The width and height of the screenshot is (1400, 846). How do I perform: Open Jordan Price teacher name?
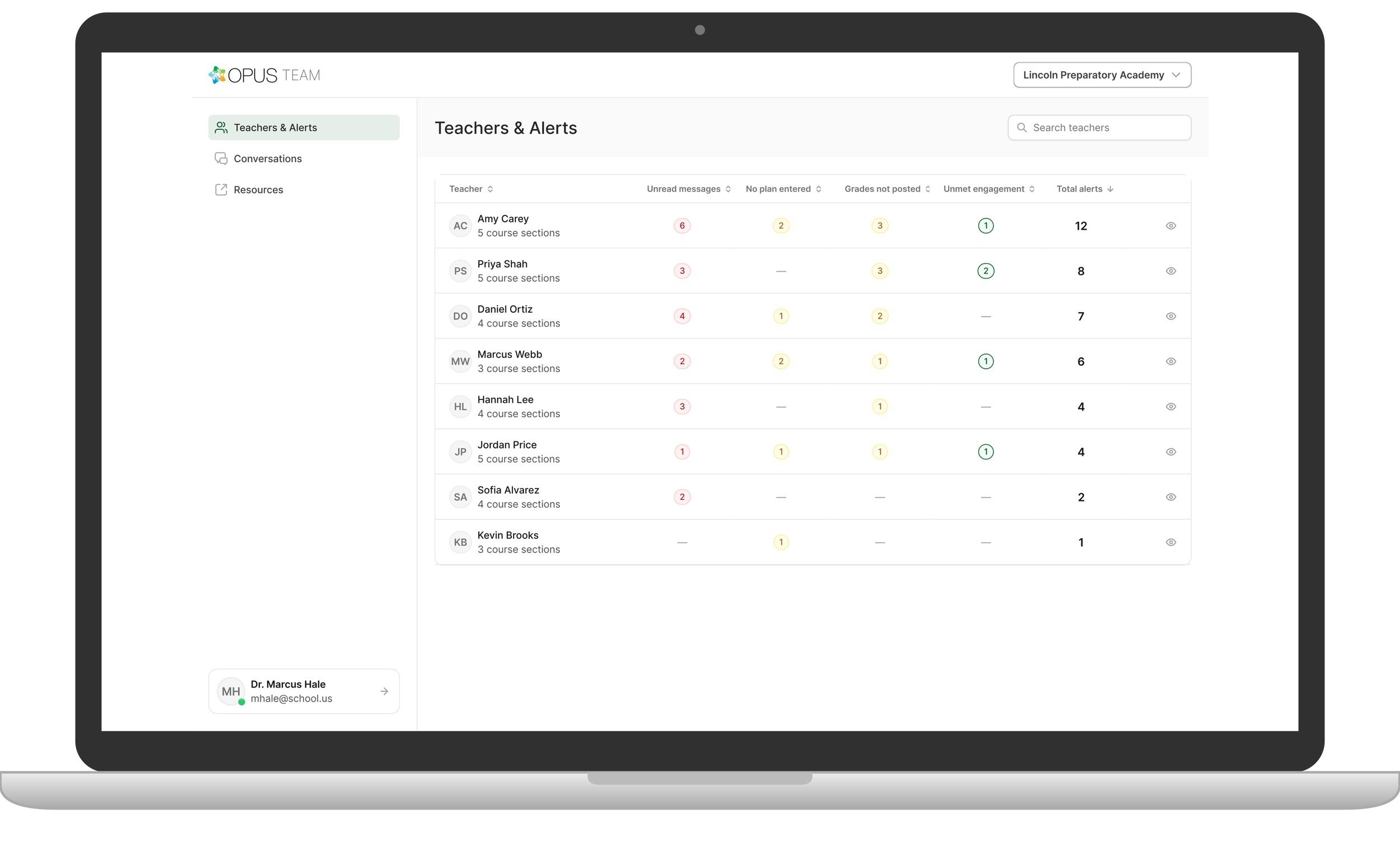[507, 445]
